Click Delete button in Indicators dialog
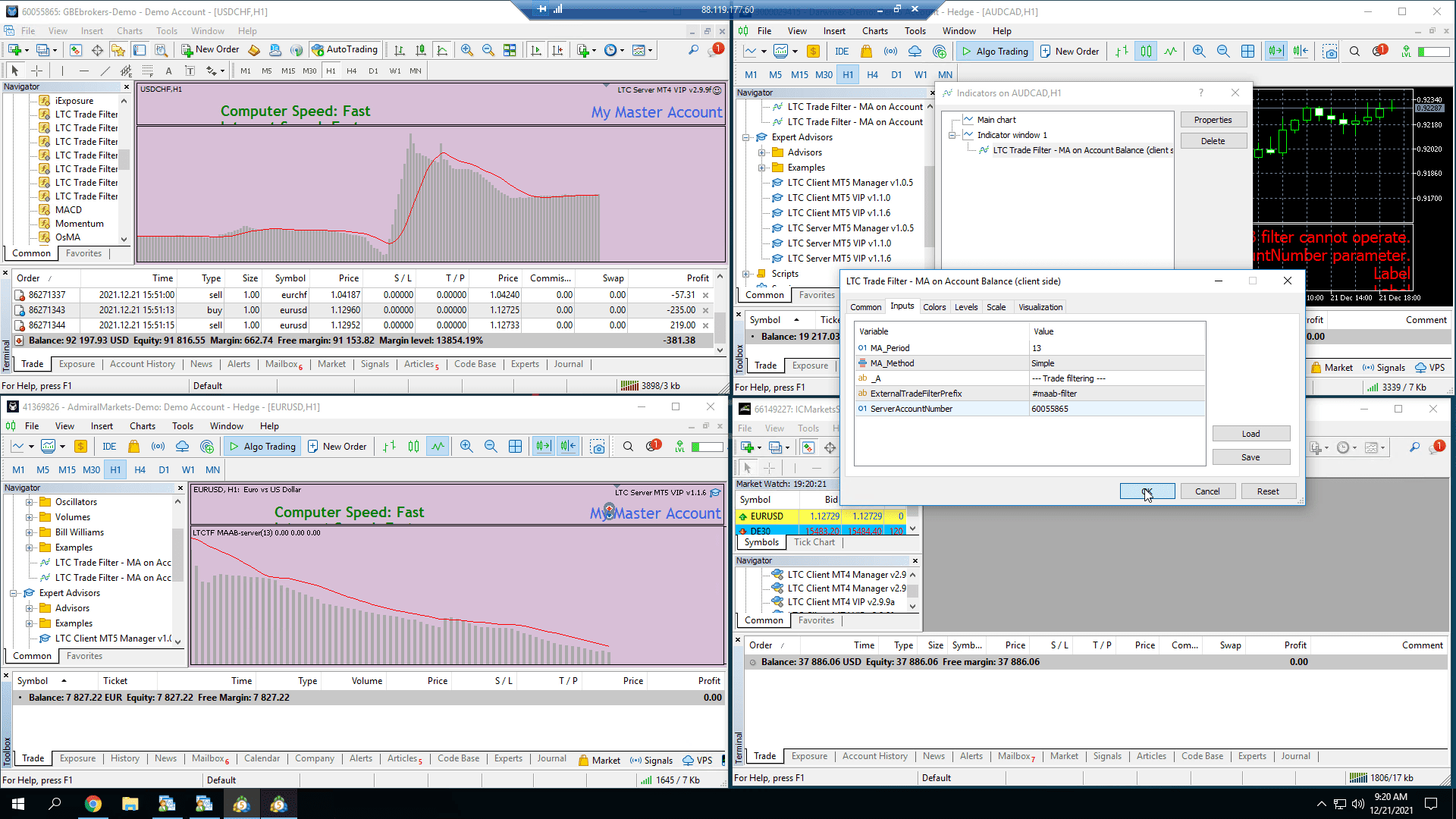Image resolution: width=1456 pixels, height=819 pixels. pos(1213,141)
